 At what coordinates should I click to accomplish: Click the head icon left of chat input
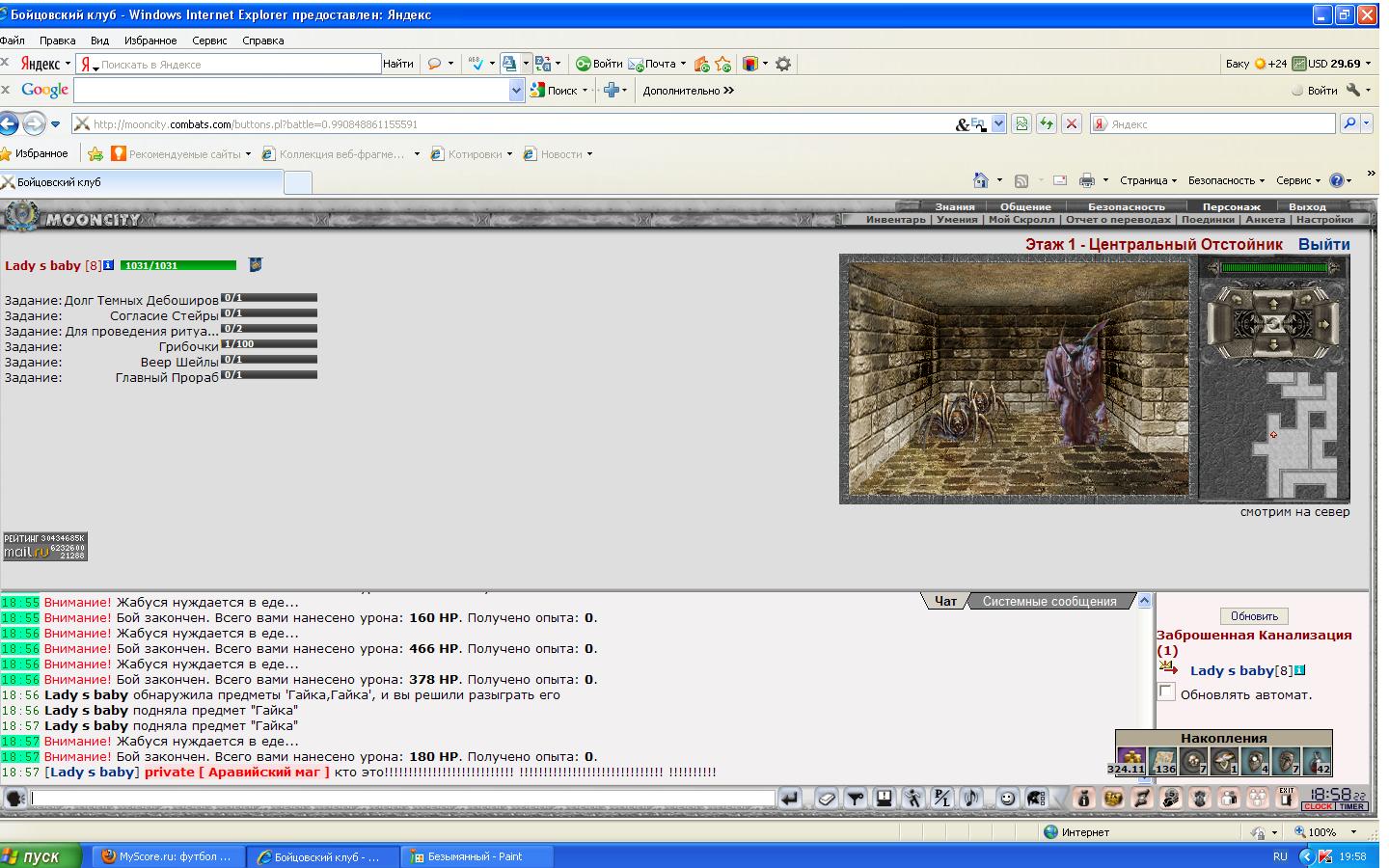point(15,799)
